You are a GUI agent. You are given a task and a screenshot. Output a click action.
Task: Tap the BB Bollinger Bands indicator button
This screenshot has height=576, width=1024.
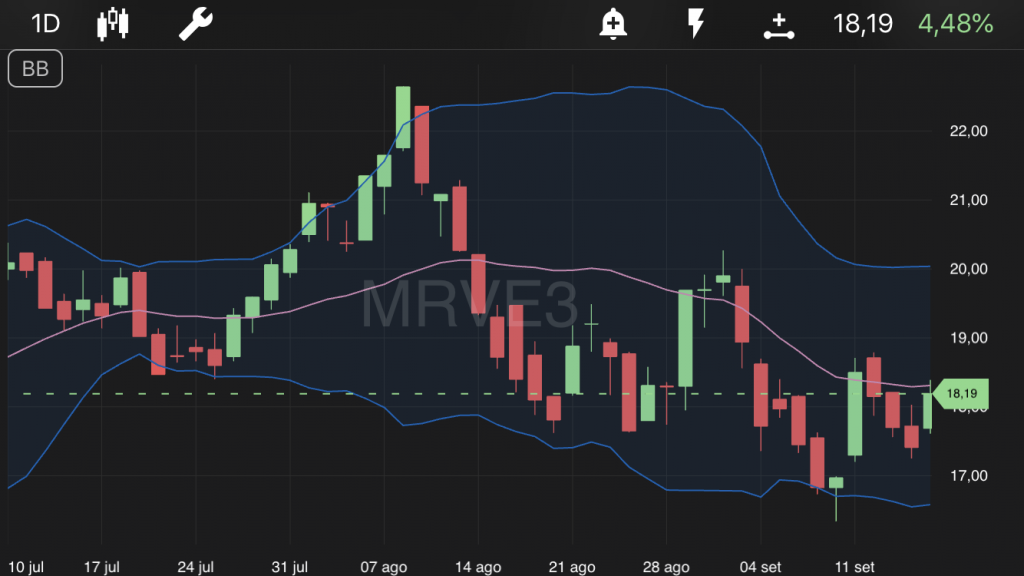(x=35, y=69)
